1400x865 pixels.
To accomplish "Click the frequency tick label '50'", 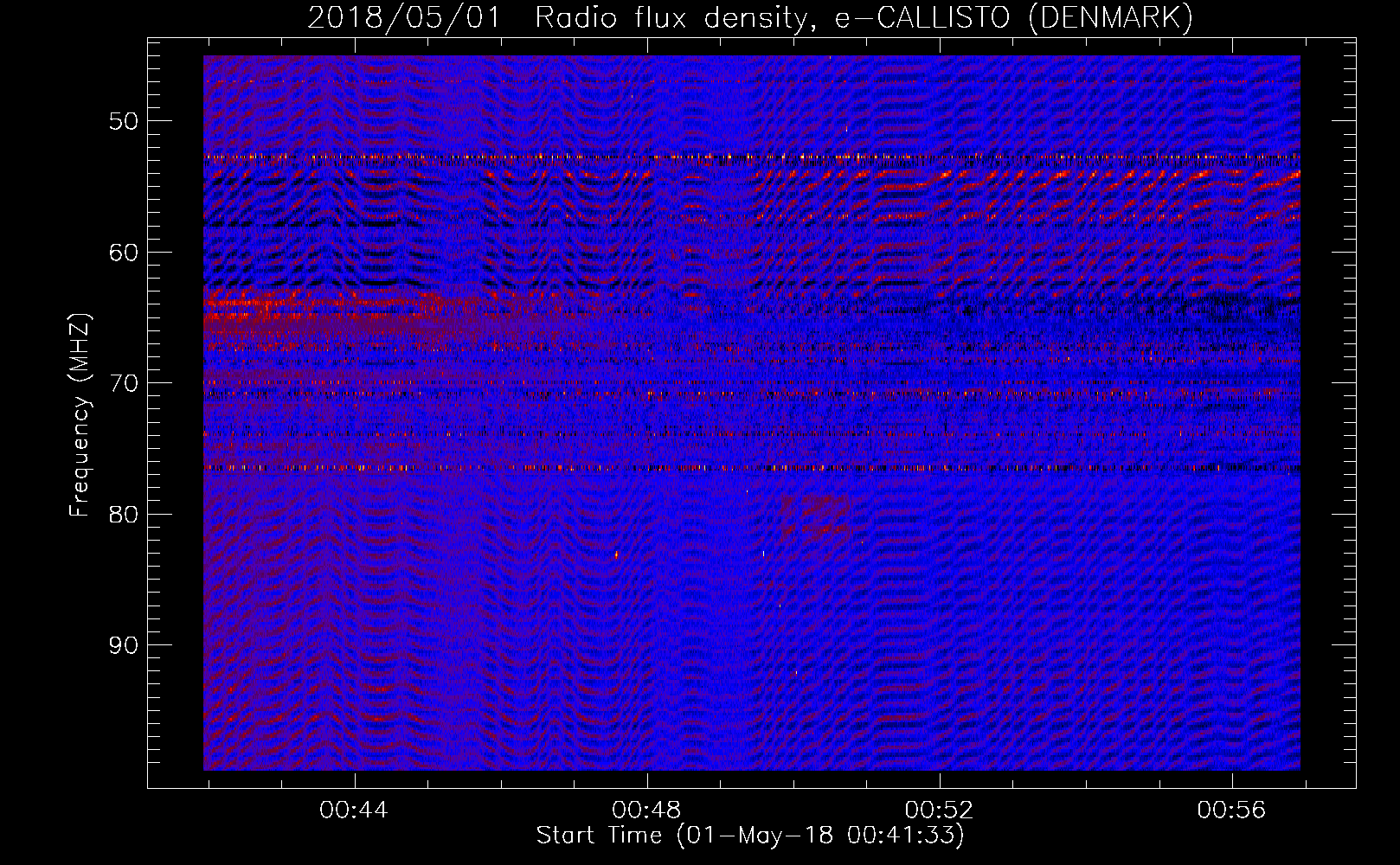I will tap(124, 121).
